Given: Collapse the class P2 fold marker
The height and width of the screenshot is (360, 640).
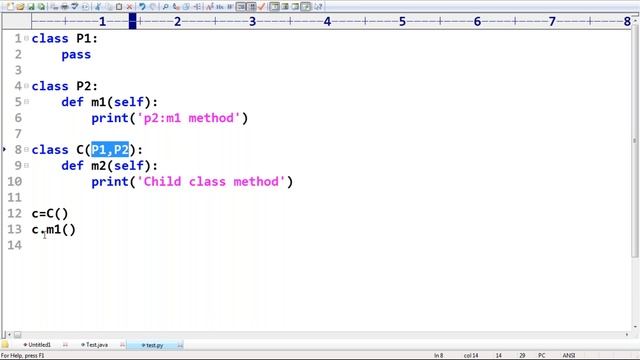Looking at the screenshot, I should (27, 86).
